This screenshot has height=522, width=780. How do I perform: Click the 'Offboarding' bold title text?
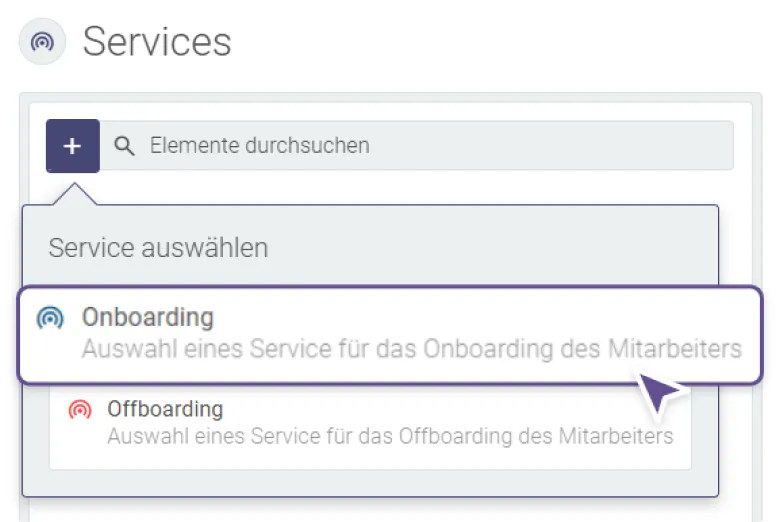tap(165, 409)
